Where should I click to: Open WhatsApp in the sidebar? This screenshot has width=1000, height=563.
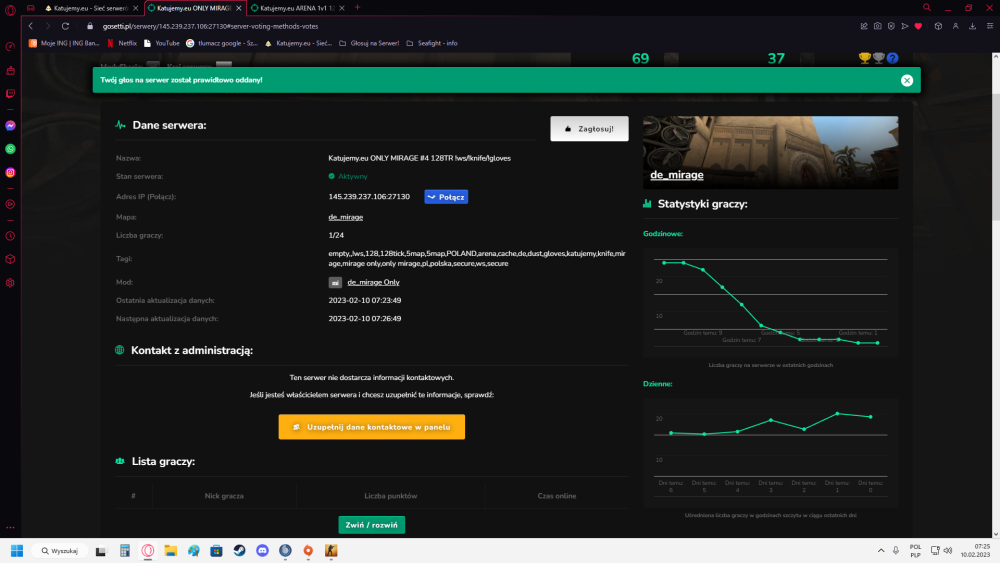[10, 149]
